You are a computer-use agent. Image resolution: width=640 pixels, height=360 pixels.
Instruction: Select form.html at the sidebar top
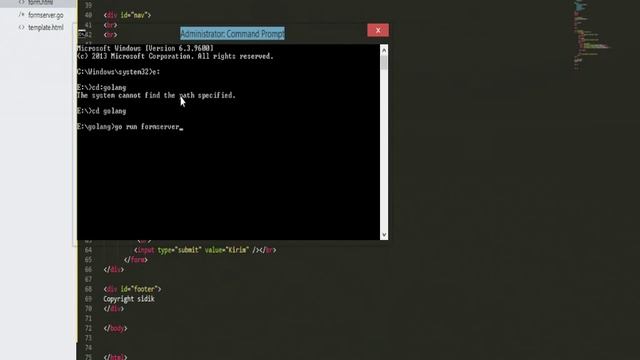pos(40,2)
